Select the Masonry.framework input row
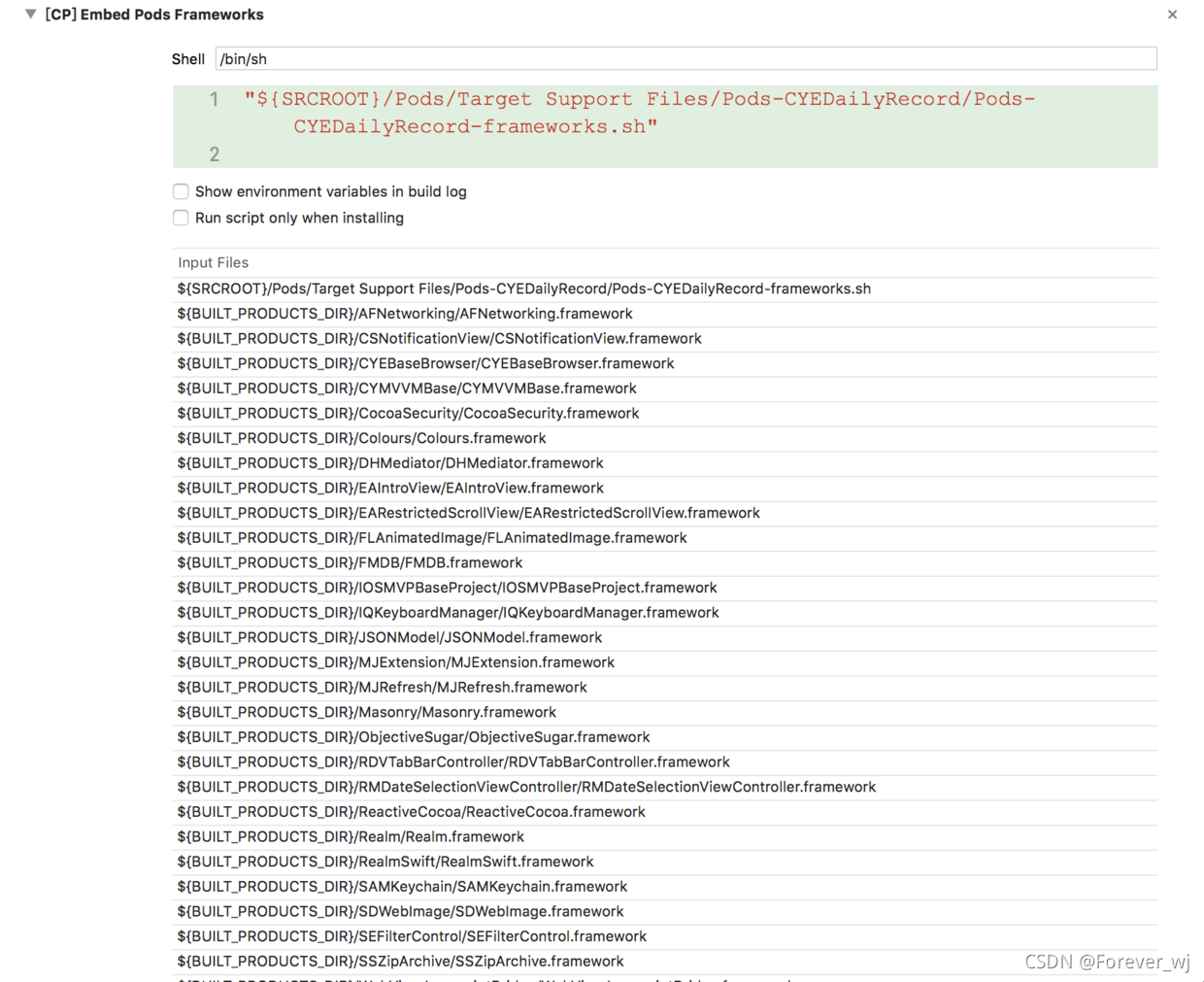 [665, 713]
